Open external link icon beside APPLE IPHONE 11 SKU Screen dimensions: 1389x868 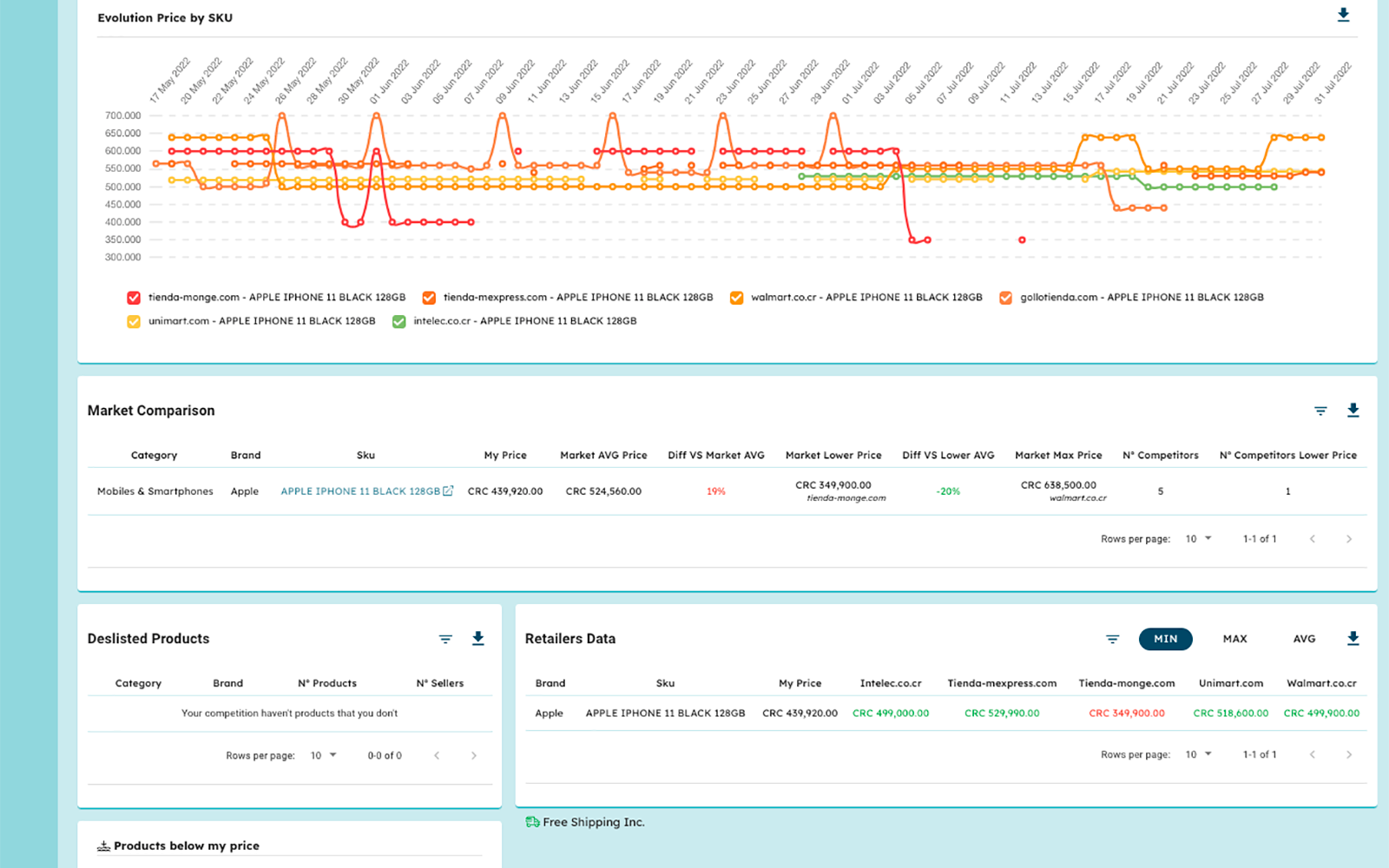click(448, 491)
